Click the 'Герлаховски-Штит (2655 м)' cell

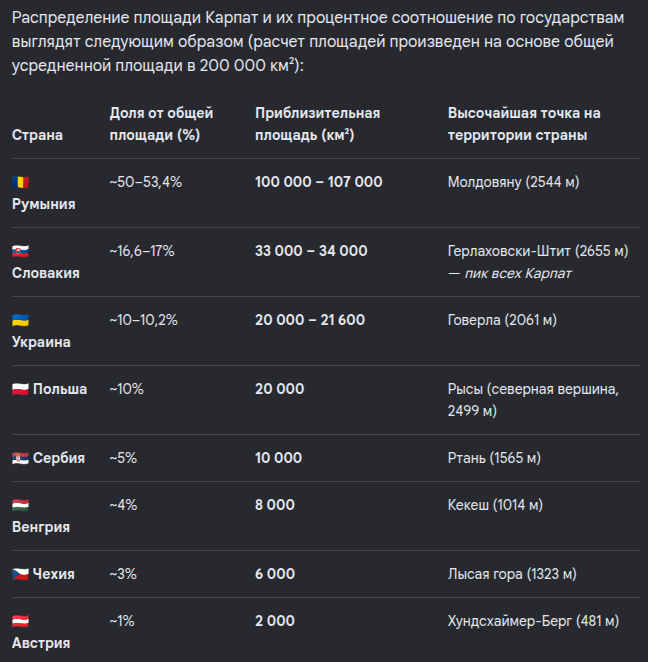point(538,251)
